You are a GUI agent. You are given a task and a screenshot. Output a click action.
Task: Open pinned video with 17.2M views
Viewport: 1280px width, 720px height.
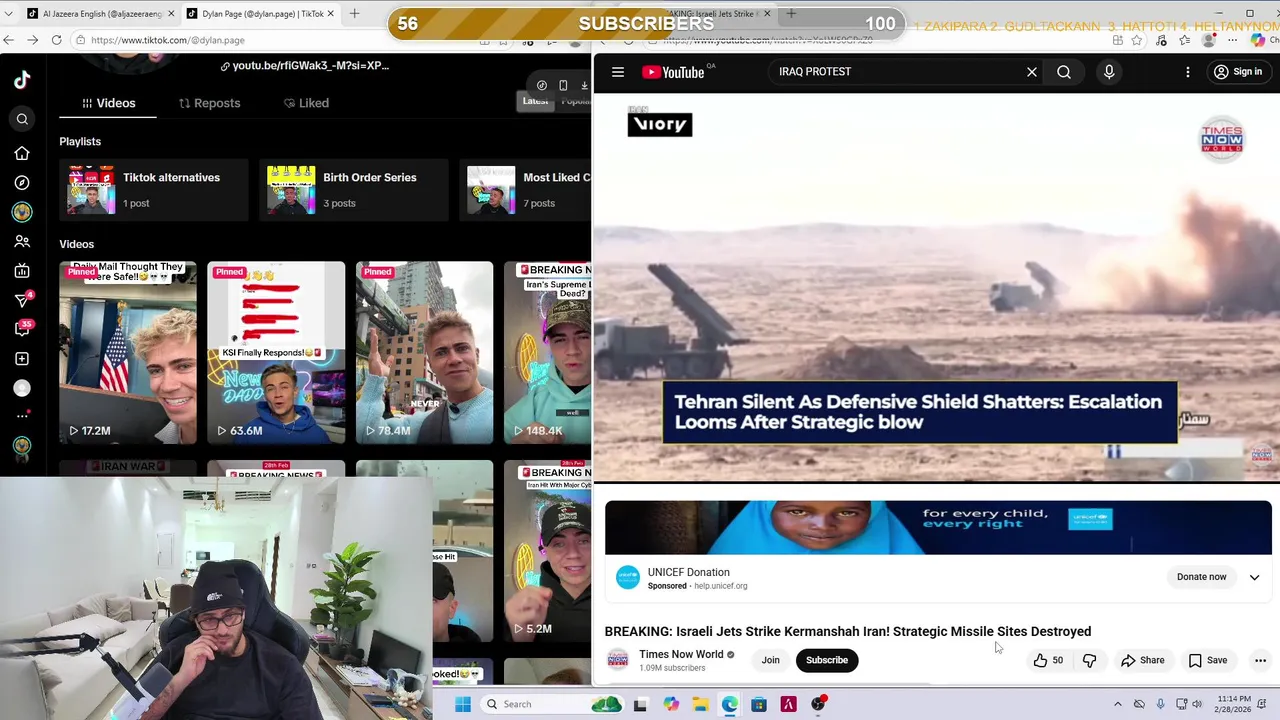click(128, 353)
